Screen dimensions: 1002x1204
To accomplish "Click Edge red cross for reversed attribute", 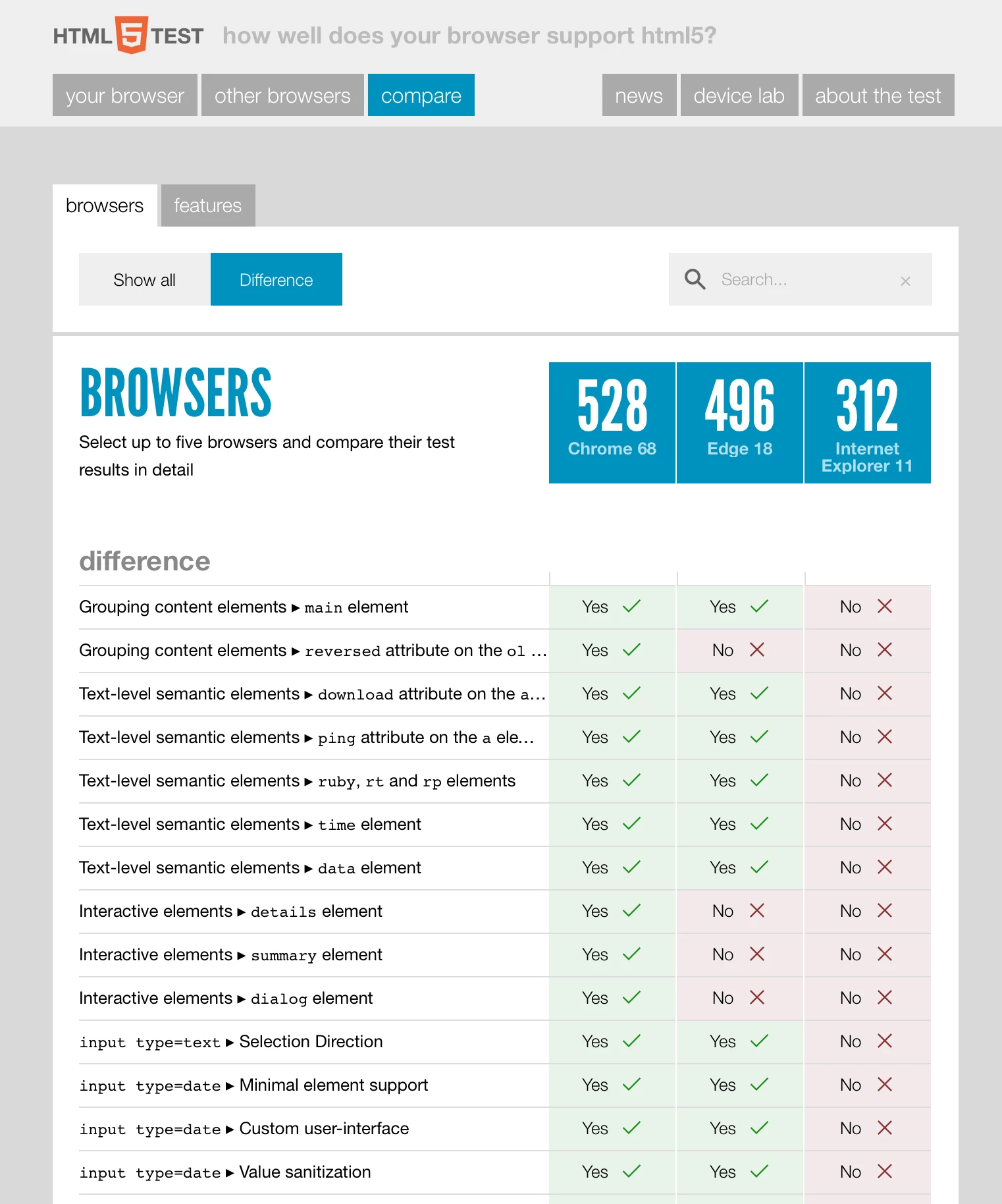I will pyautogui.click(x=757, y=649).
